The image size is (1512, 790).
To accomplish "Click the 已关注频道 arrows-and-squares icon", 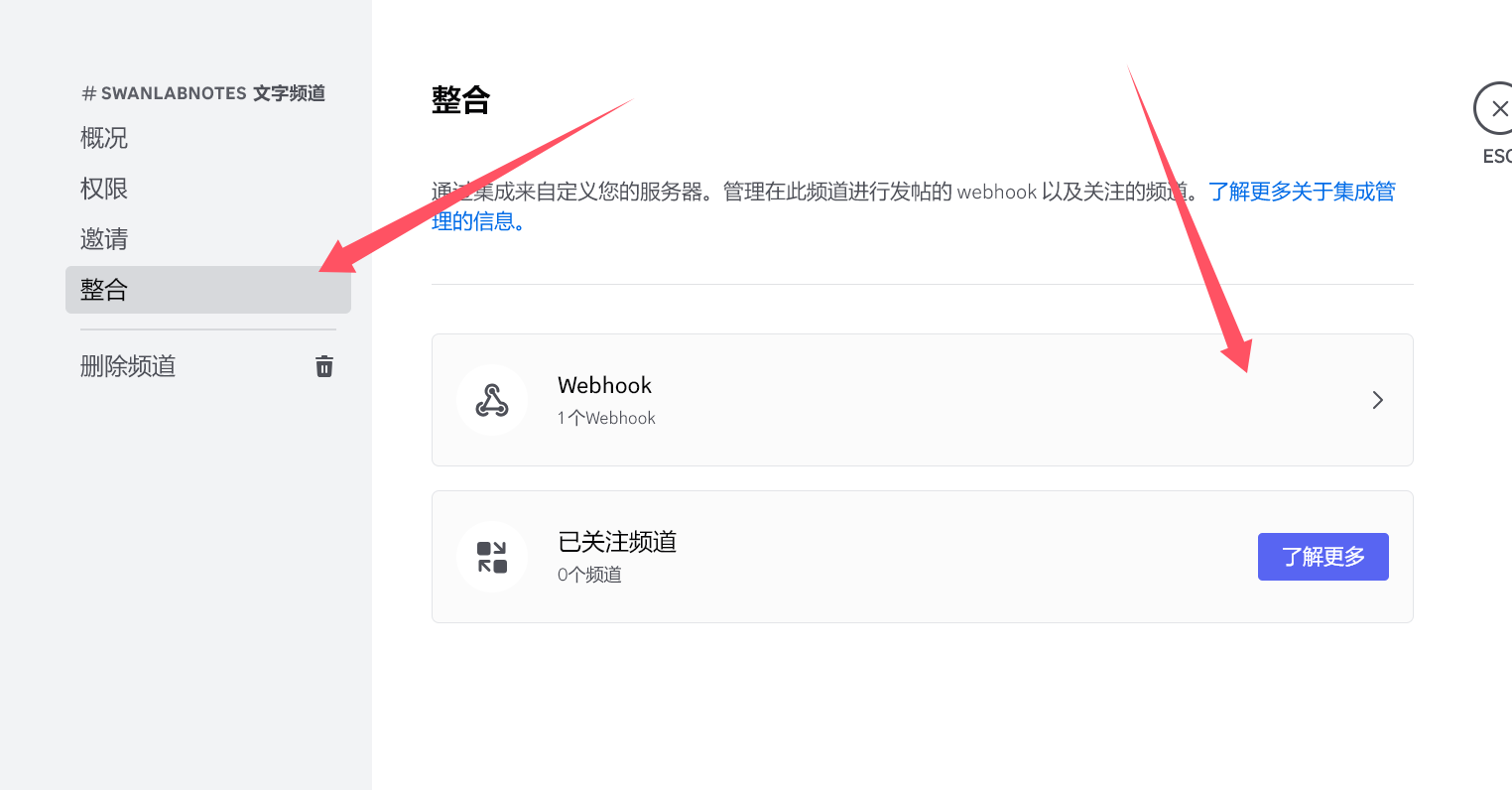I will (492, 557).
